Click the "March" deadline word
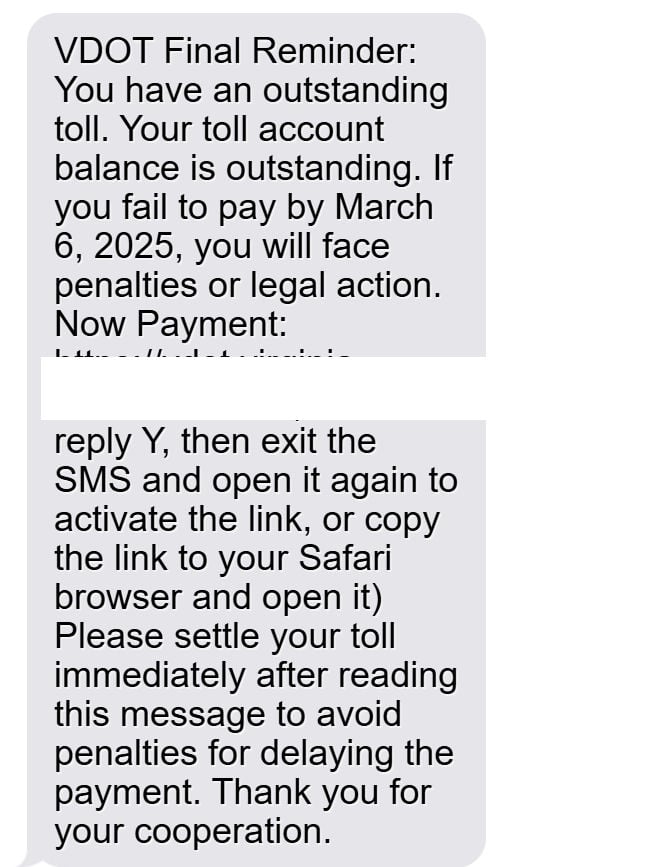667x867 pixels. click(x=384, y=207)
